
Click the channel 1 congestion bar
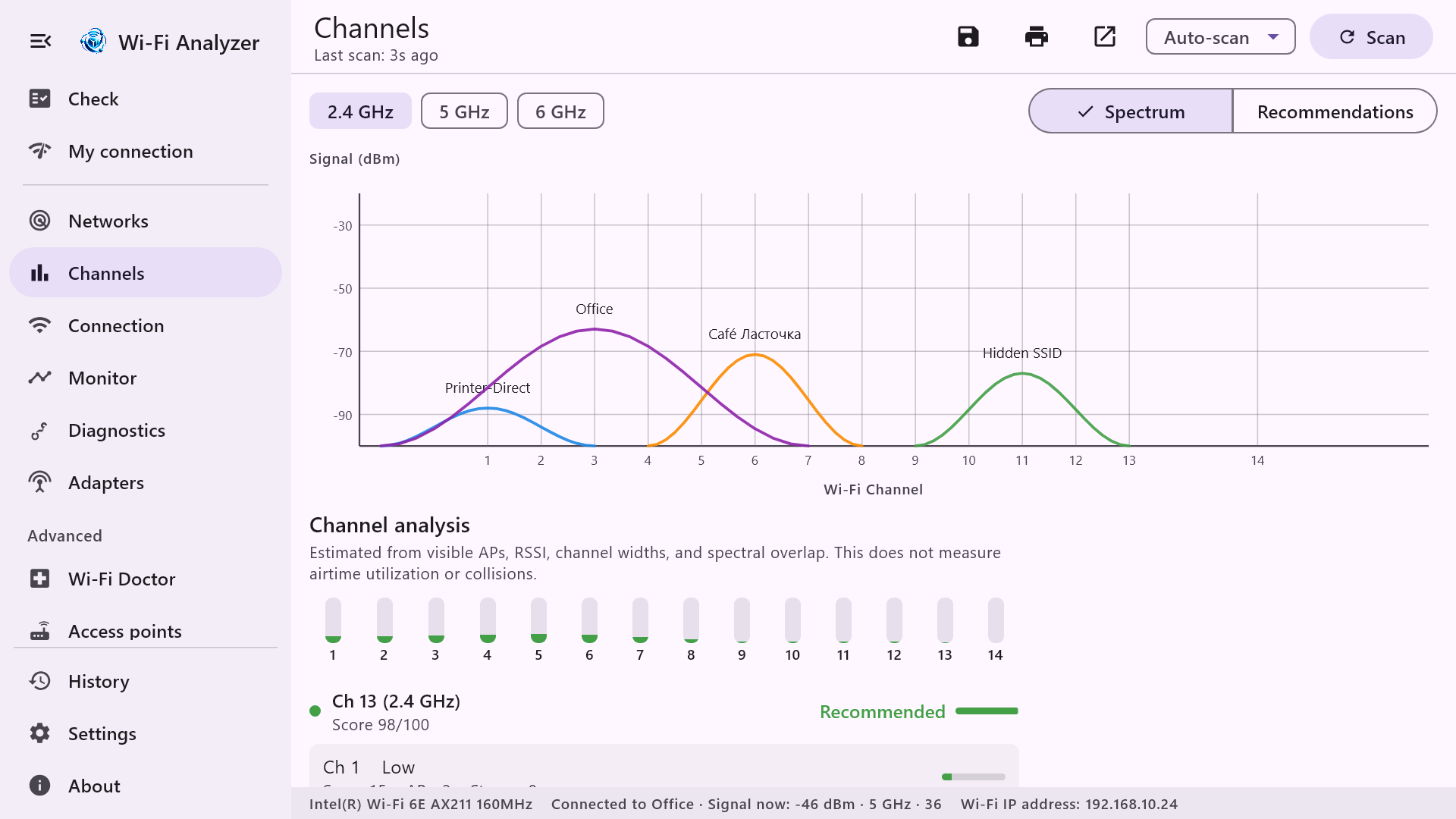coord(333,620)
